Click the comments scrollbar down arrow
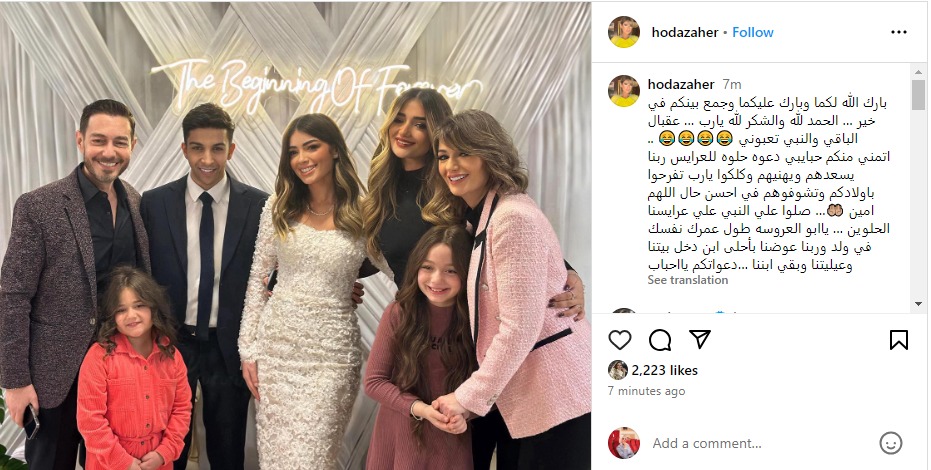Image resolution: width=931 pixels, height=470 pixels. click(919, 304)
